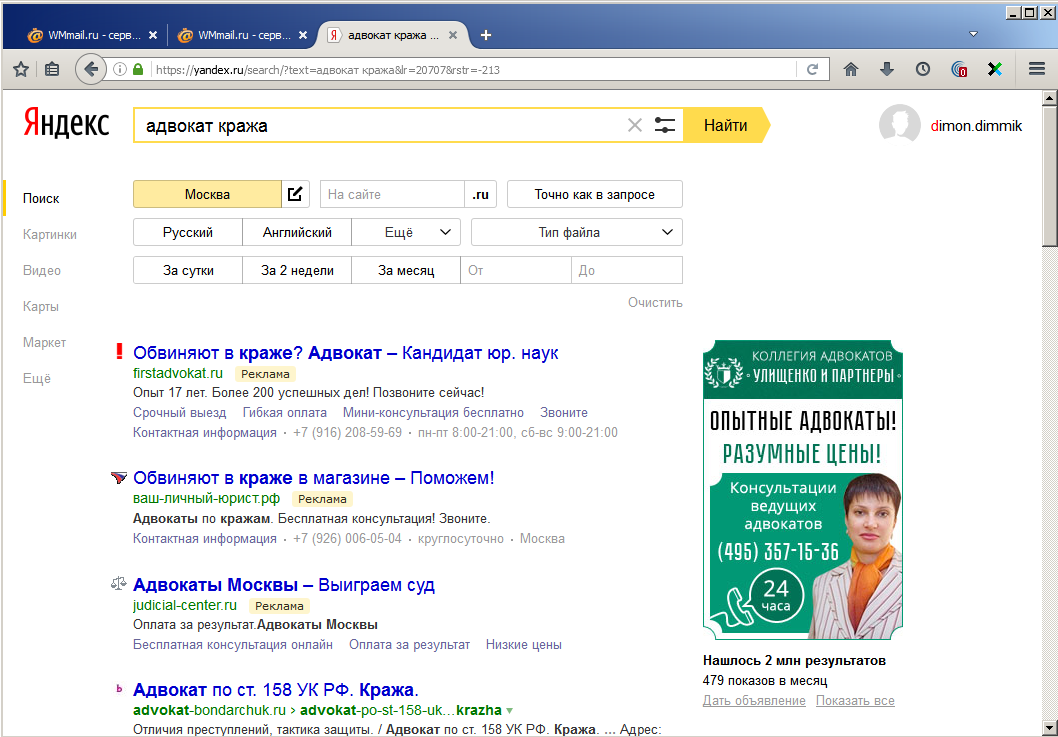Click the WMmail notifier toolbar icon
Screen dimensions: 1058x737
click(959, 69)
